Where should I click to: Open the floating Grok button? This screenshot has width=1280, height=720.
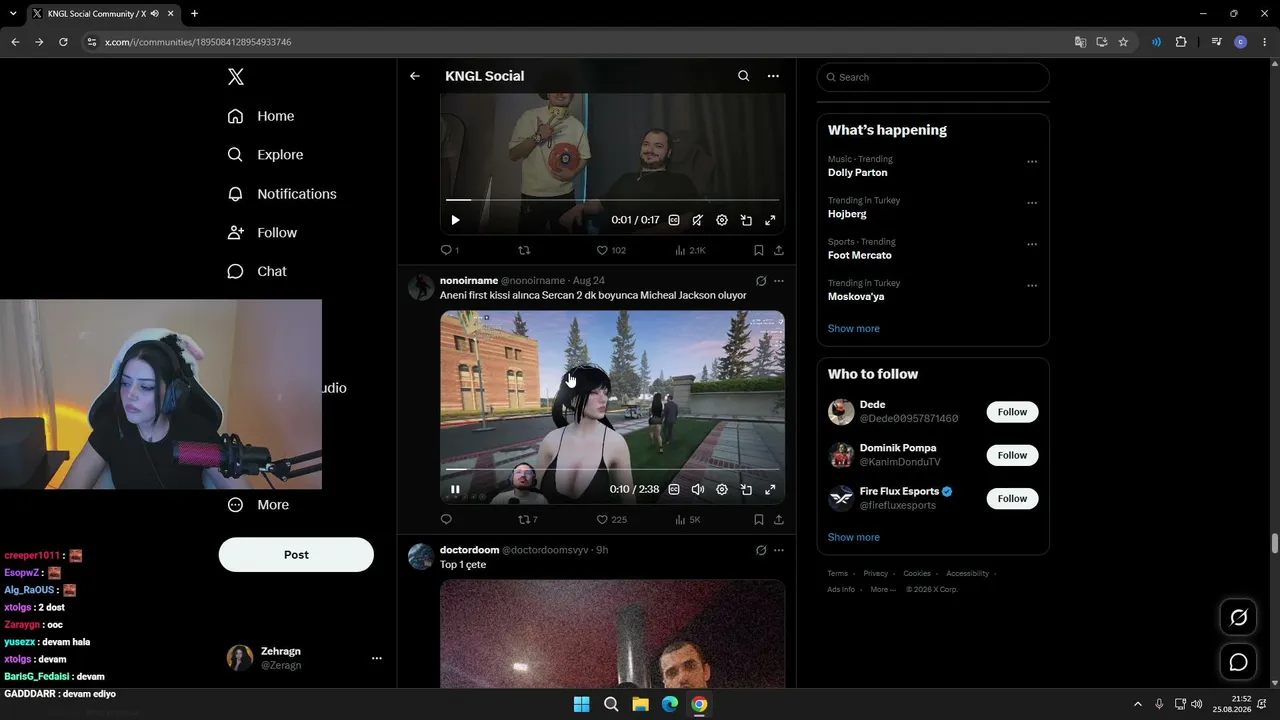(1238, 618)
